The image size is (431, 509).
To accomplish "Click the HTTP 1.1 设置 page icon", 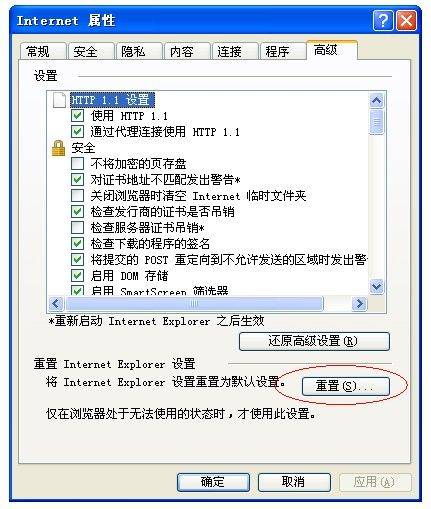I will click(59, 100).
